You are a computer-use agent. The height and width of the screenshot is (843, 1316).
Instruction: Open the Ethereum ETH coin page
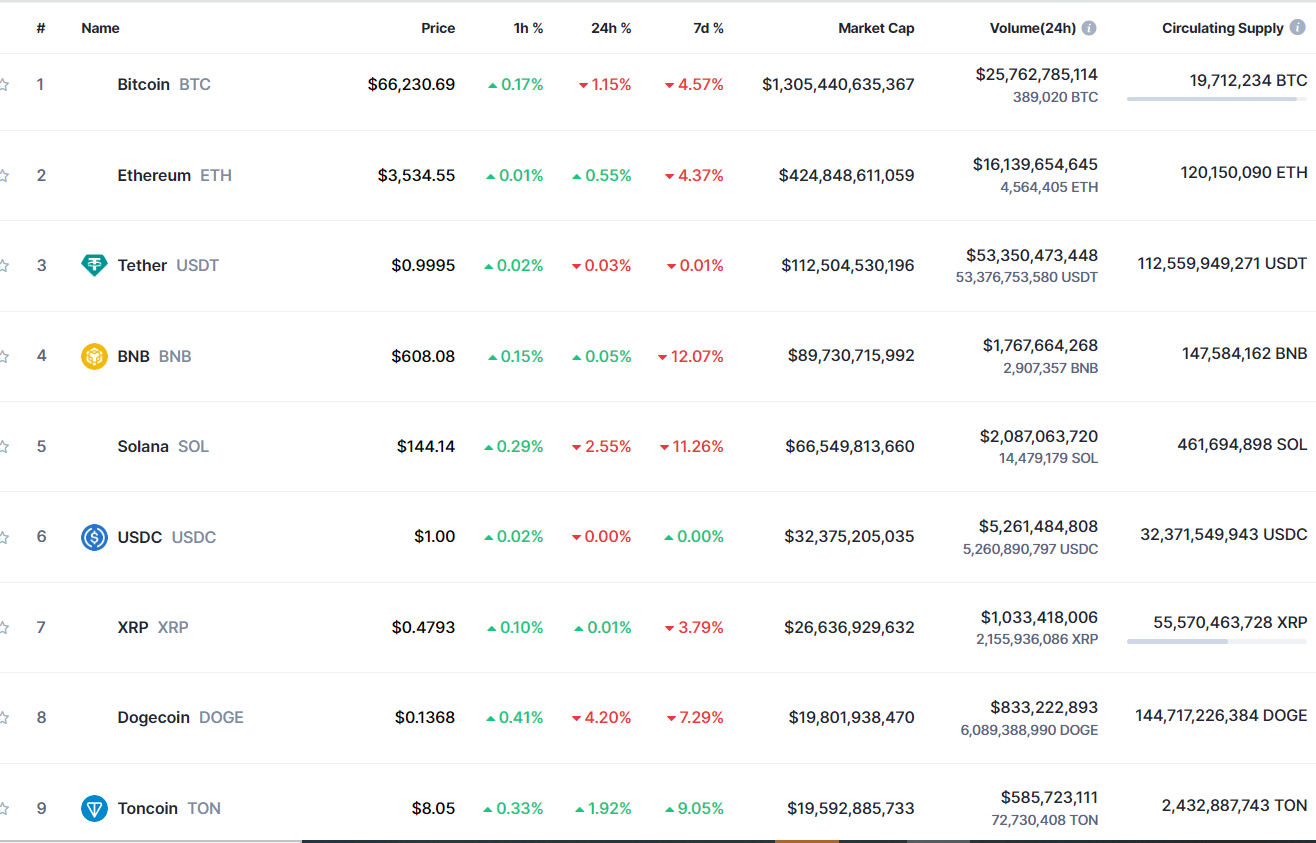[174, 175]
